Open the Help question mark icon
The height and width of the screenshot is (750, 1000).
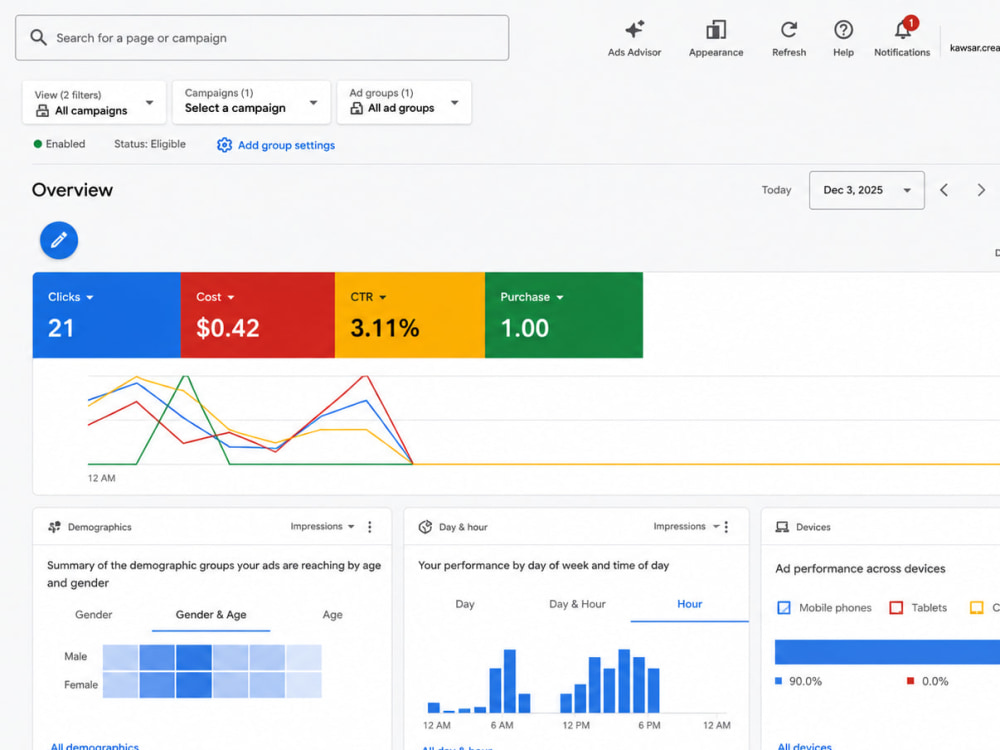[x=843, y=29]
